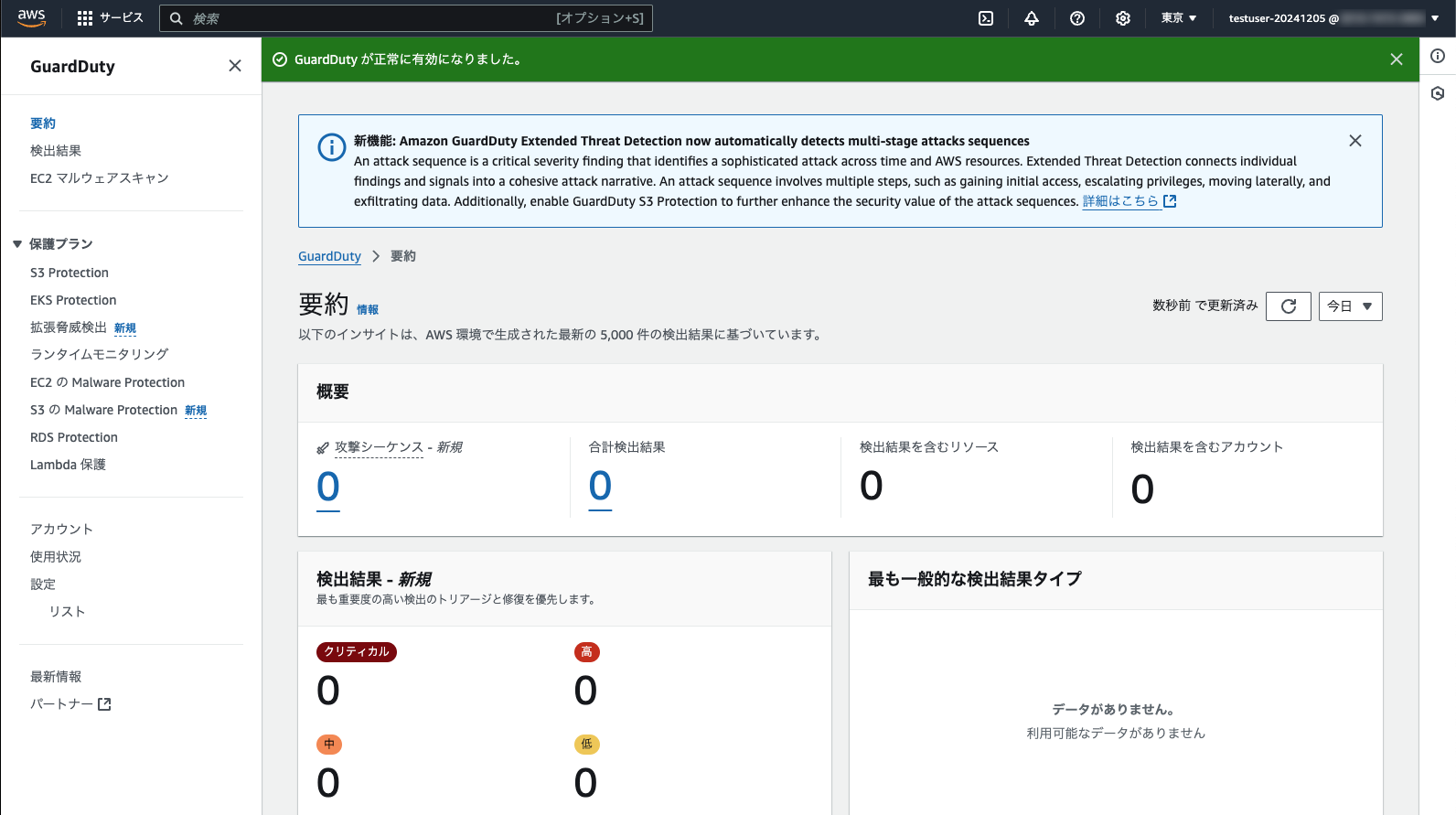Click サービス label in top bar
The image size is (1456, 815).
pyautogui.click(x=122, y=18)
